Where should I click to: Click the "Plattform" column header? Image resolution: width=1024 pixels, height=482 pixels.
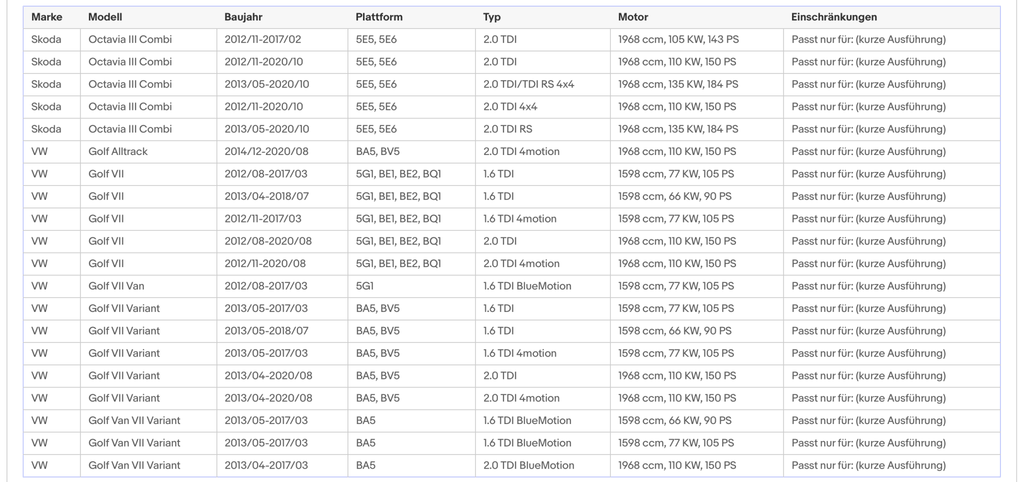coord(379,17)
